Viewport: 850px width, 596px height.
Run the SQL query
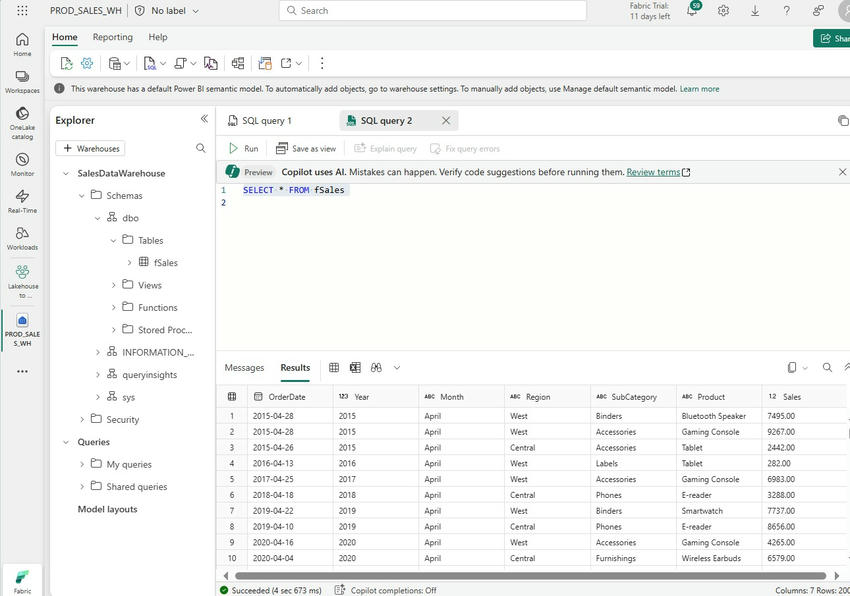coord(243,148)
